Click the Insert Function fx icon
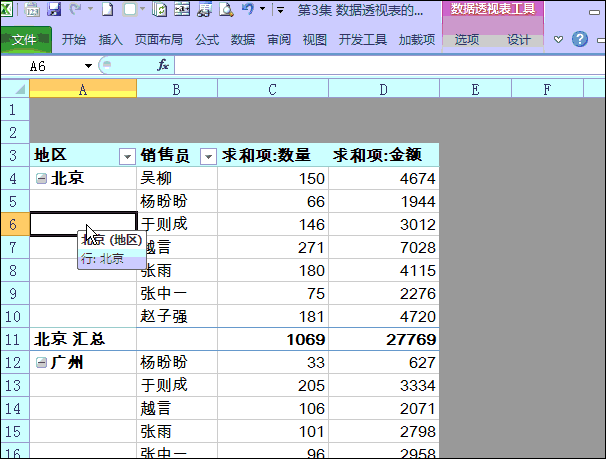Screen dimensions: 606x459 [x=163, y=65]
